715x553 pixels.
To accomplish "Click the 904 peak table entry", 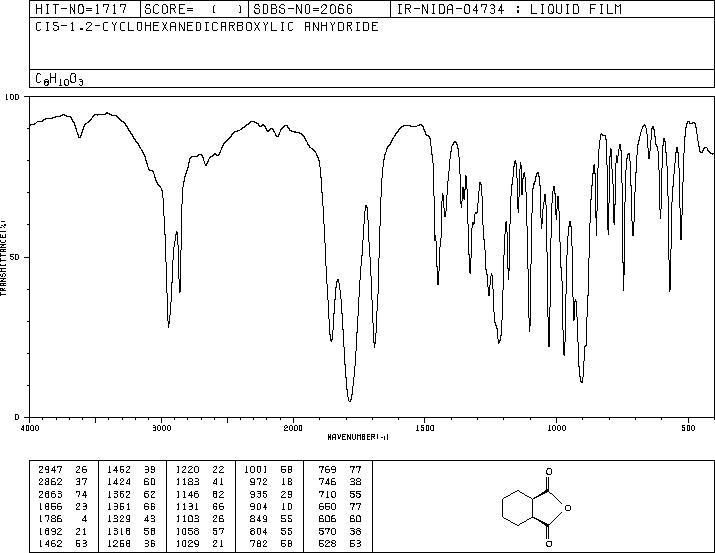I will point(272,506).
